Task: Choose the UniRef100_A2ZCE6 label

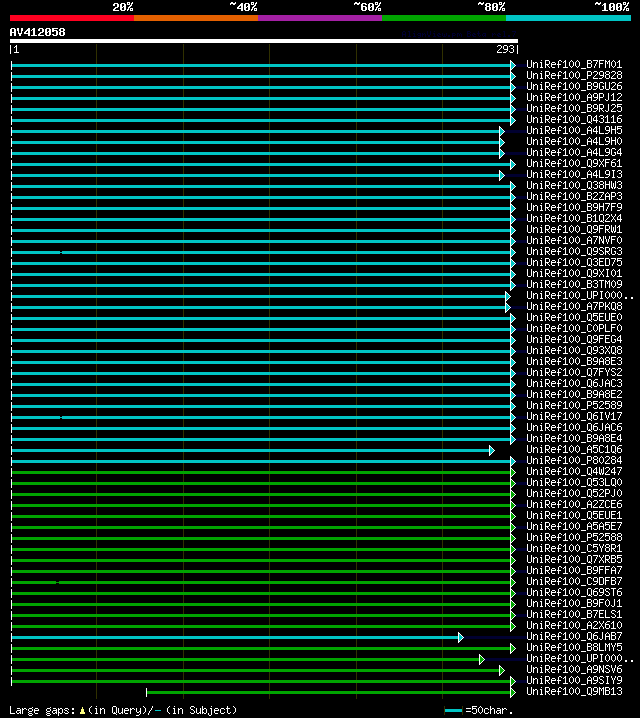Action: pos(574,504)
